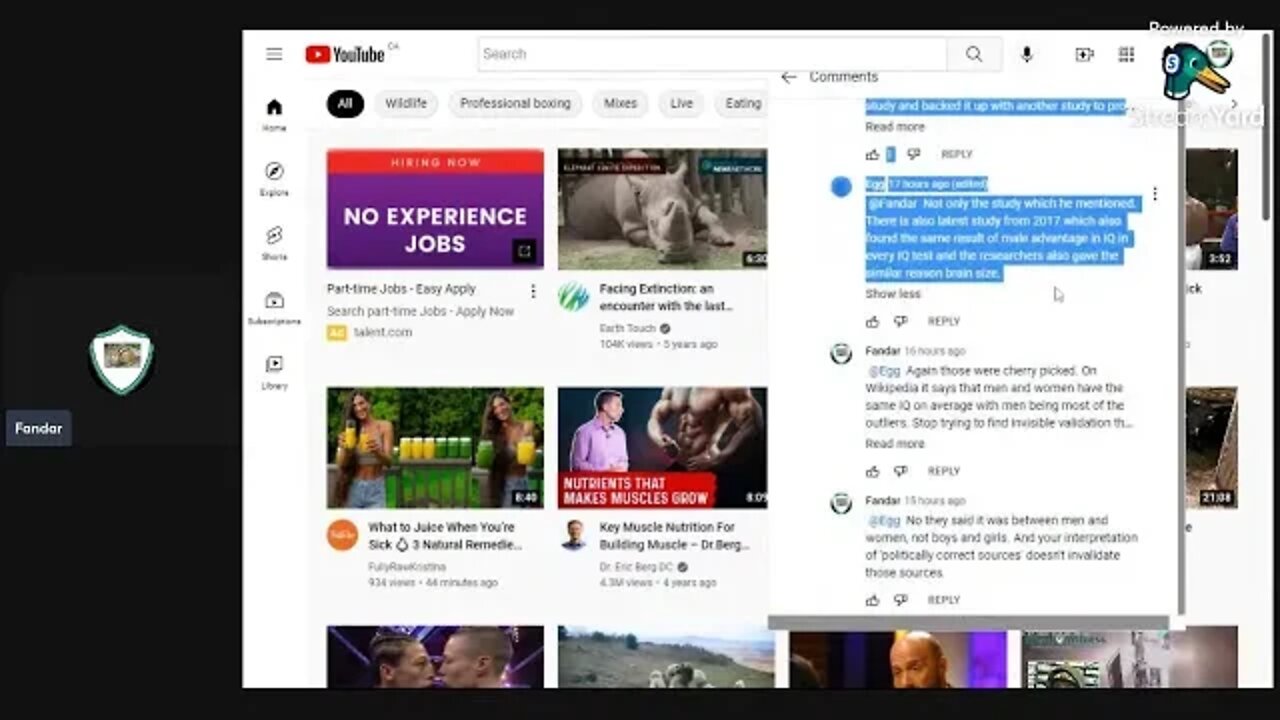The image size is (1280, 720).
Task: Open Nutrients That Makes Muscles Grow thumbnail
Action: click(663, 448)
